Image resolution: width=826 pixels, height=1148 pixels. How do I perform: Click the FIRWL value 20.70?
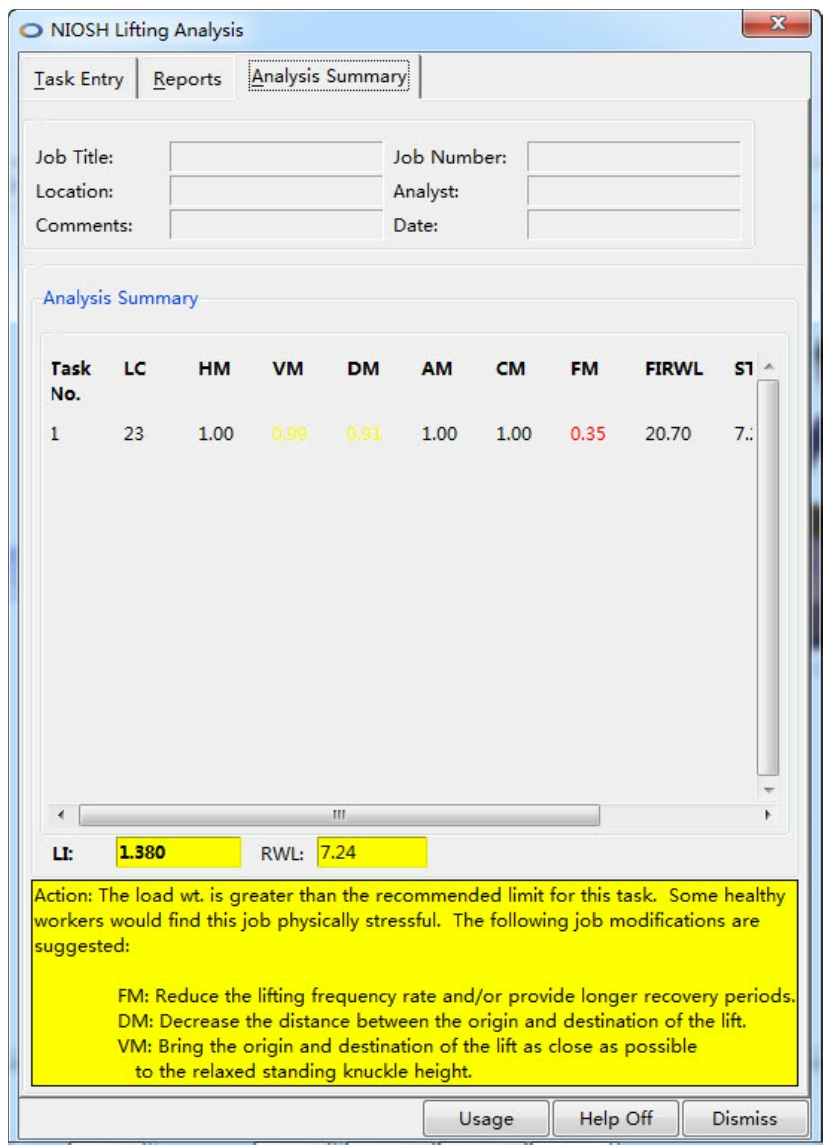coord(668,433)
